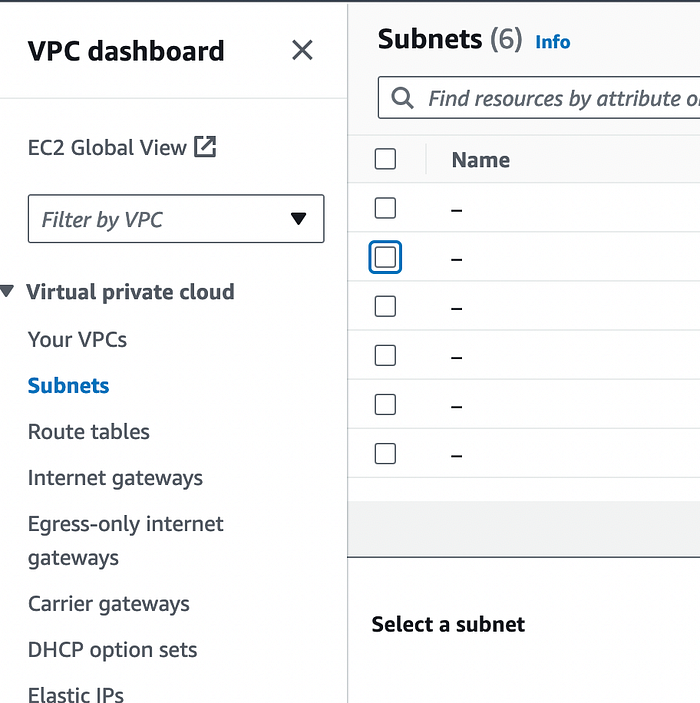The width and height of the screenshot is (700, 703).
Task: Select the third subnet row checkbox
Action: pyautogui.click(x=385, y=306)
